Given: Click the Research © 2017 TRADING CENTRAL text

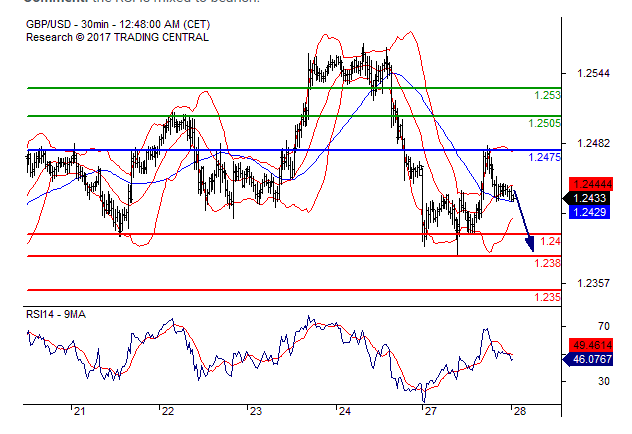Looking at the screenshot, I should pyautogui.click(x=117, y=37).
